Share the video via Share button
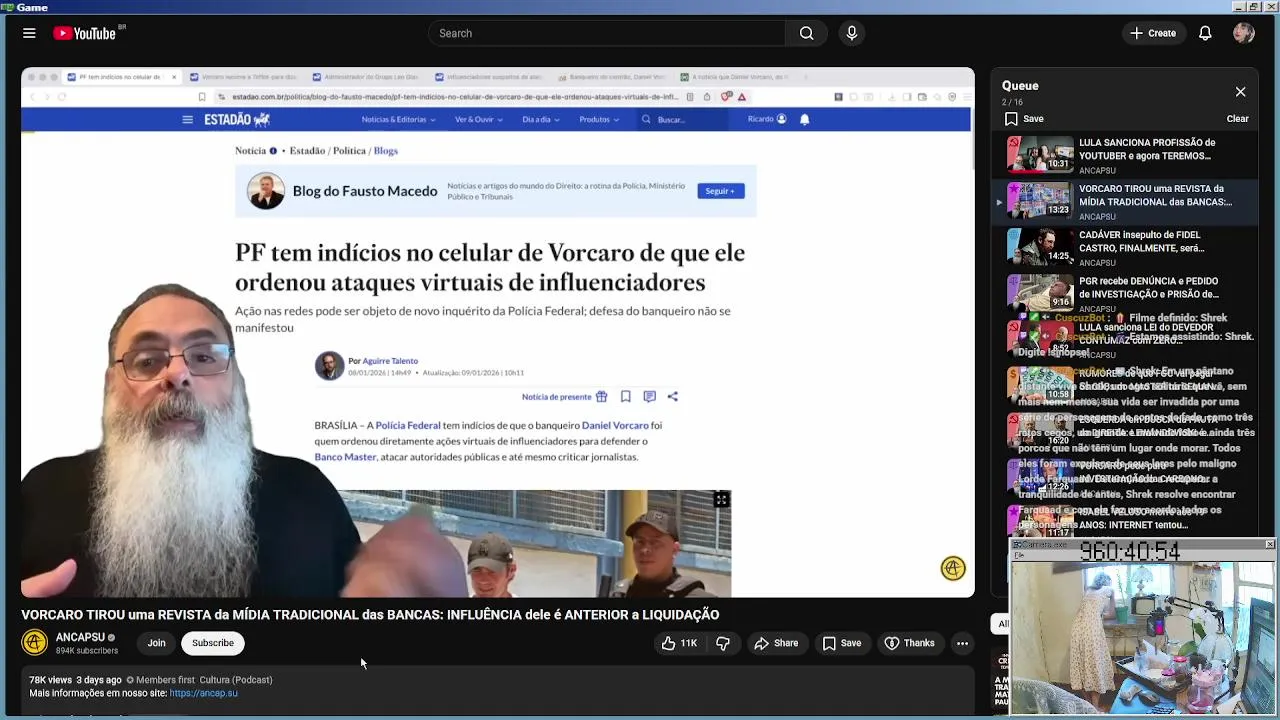This screenshot has width=1280, height=720. pos(776,643)
